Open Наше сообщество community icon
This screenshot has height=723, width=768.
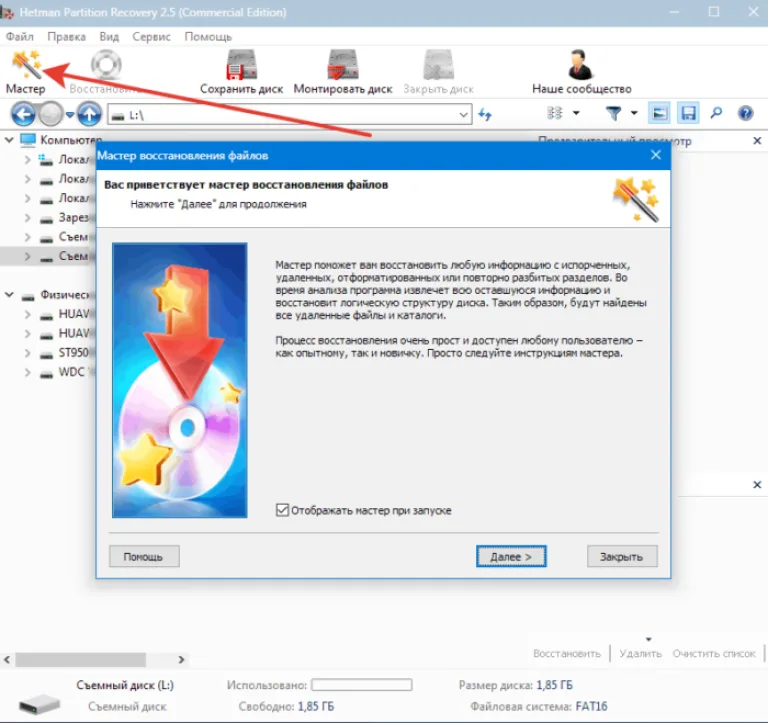[580, 65]
